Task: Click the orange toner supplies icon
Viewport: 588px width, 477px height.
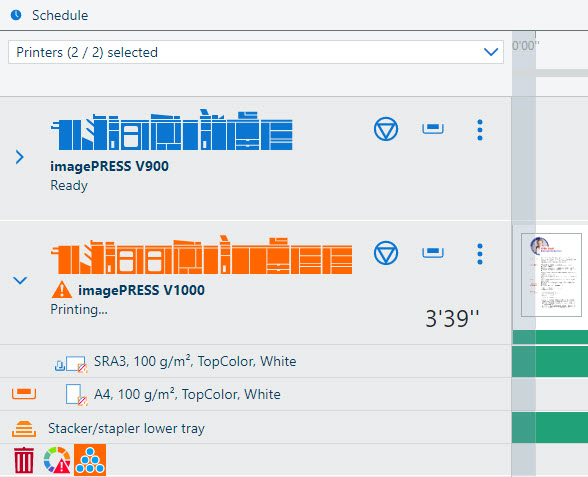Action: click(90, 460)
